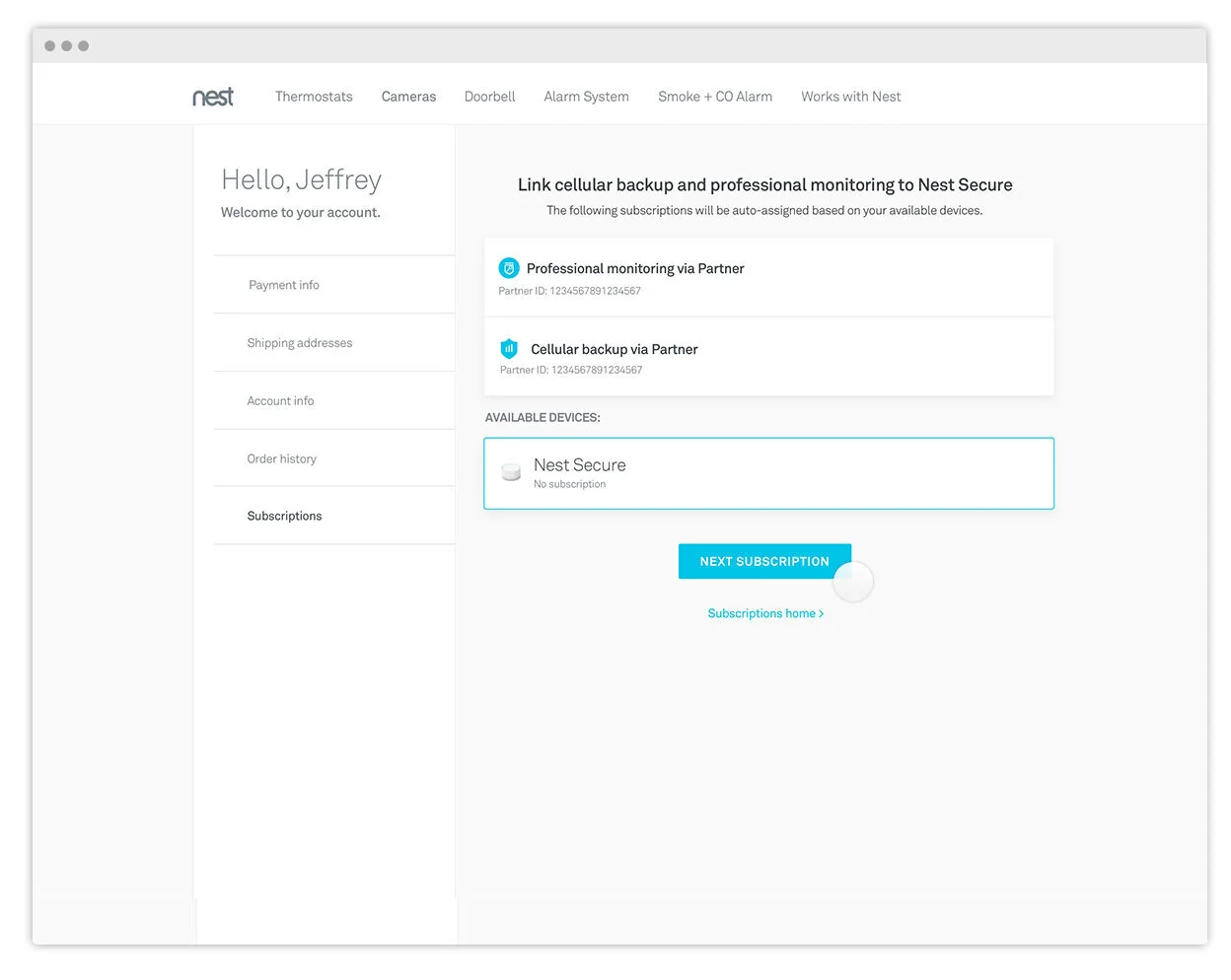View Order history
The image size is (1231, 980).
click(333, 458)
